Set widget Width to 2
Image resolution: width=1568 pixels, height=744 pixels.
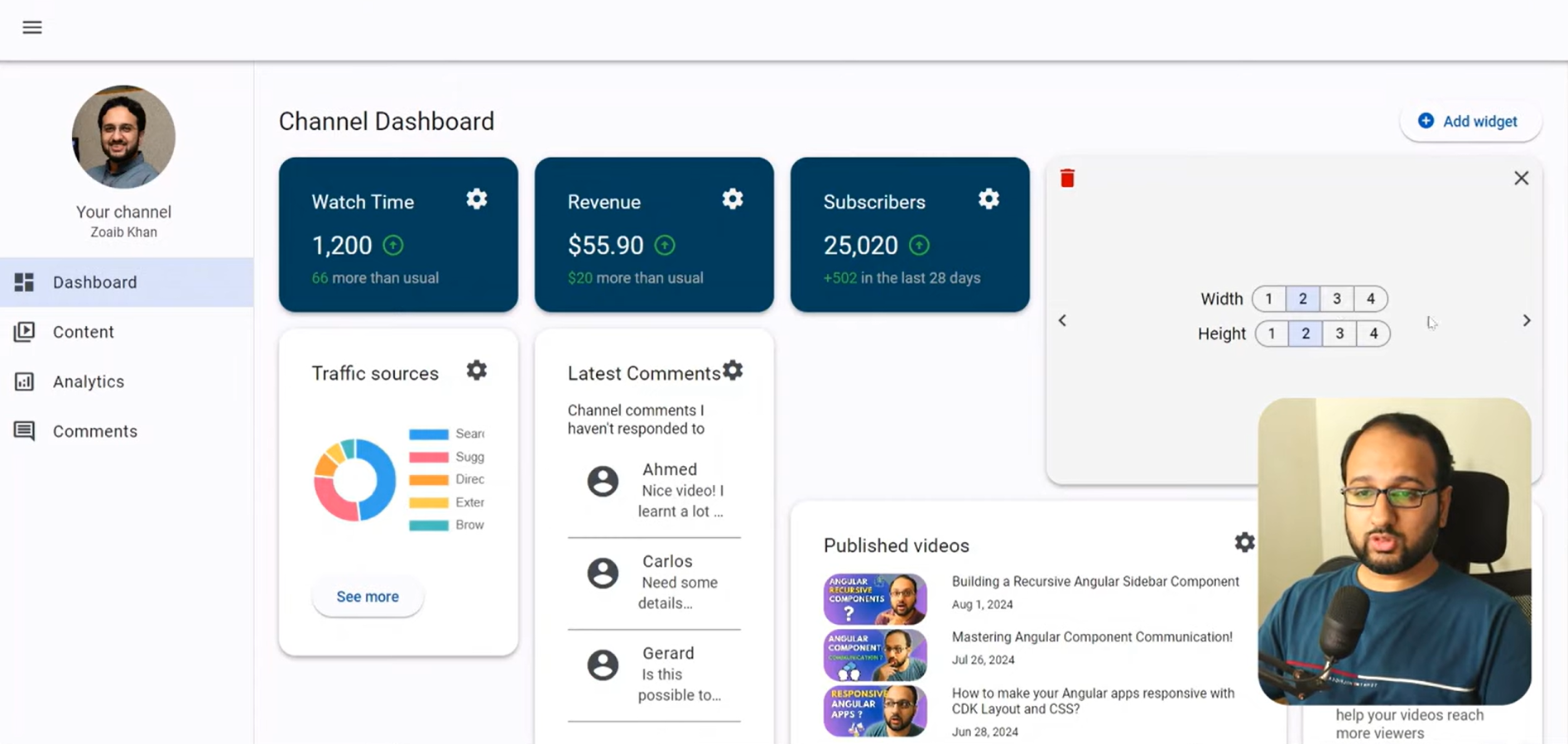[1303, 299]
